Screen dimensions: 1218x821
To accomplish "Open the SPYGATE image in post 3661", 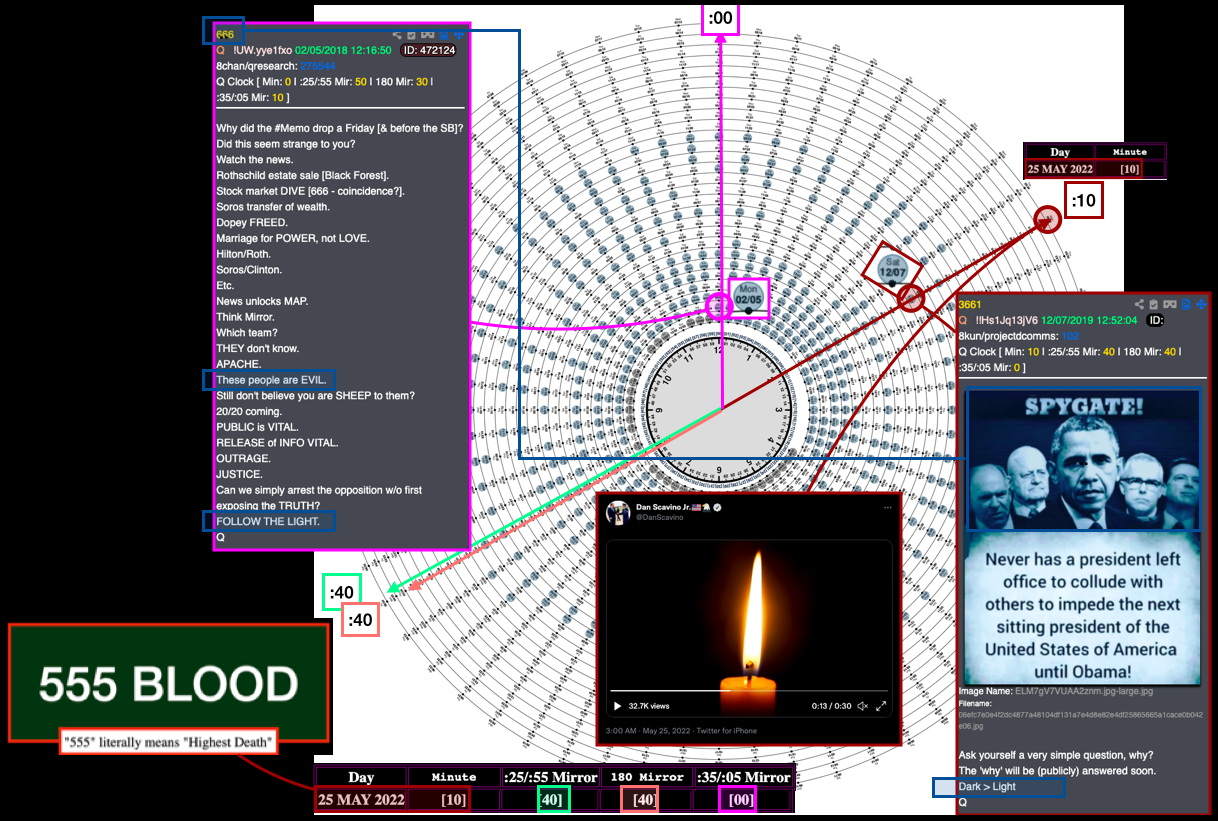I will tap(1083, 535).
